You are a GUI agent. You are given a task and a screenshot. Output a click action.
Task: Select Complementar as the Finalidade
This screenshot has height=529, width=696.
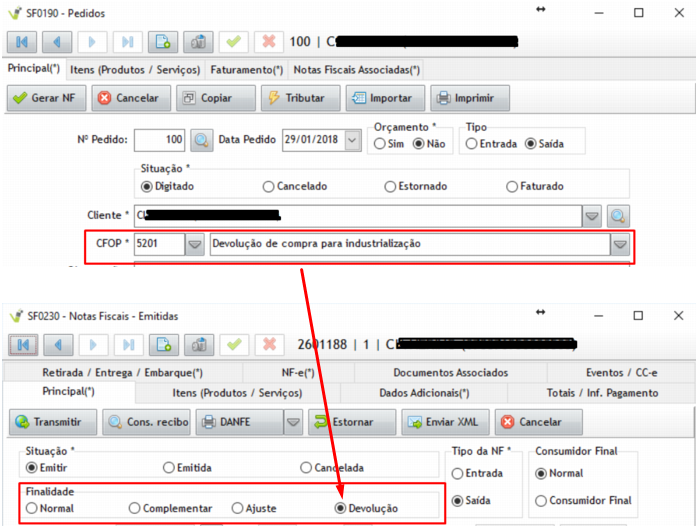pyautogui.click(x=134, y=508)
